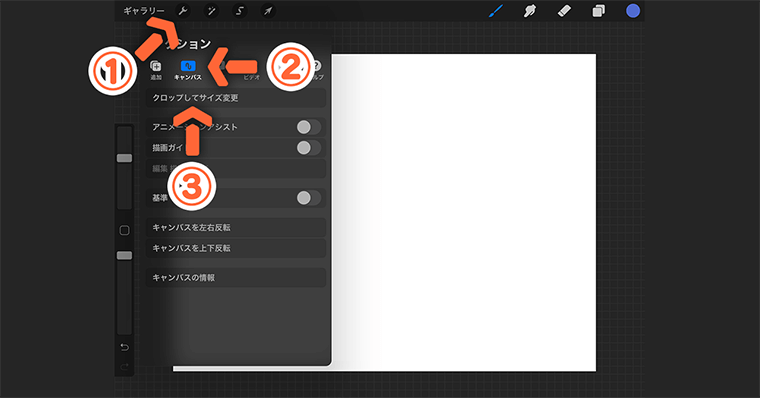Choose キャンバスを左右反転

[236, 227]
